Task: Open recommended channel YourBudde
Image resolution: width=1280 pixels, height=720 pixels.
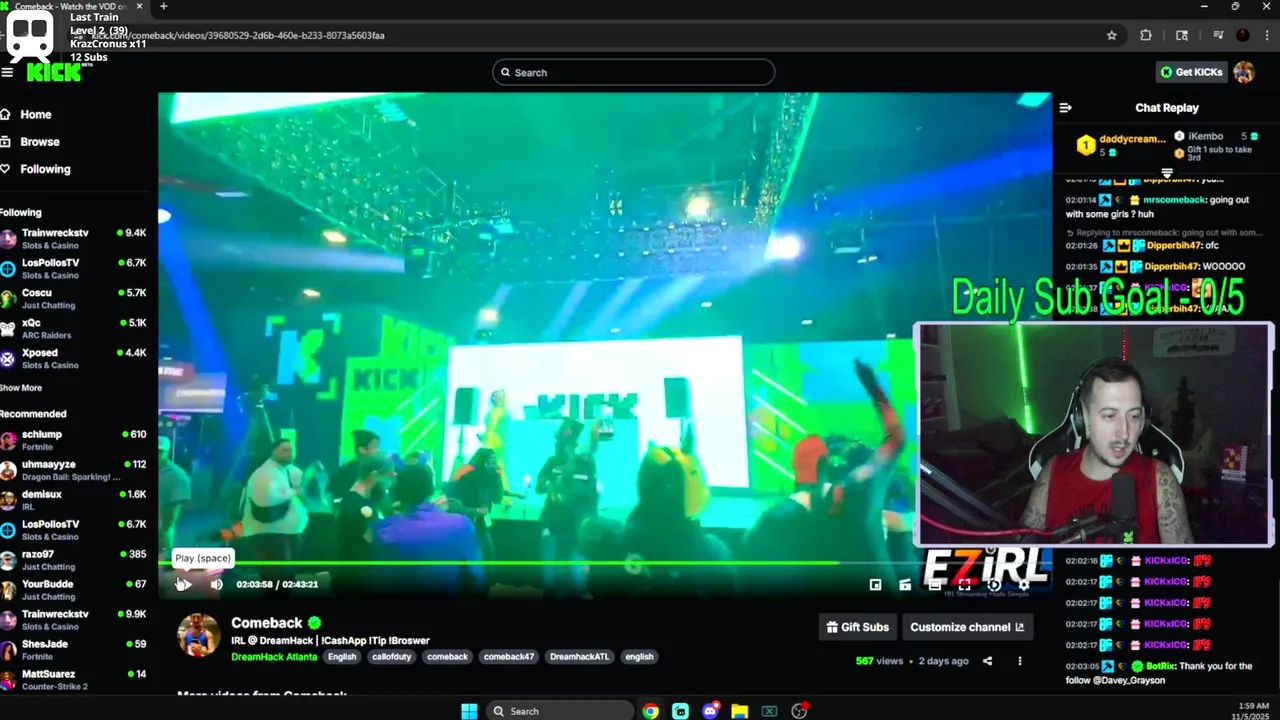Action: coord(74,590)
